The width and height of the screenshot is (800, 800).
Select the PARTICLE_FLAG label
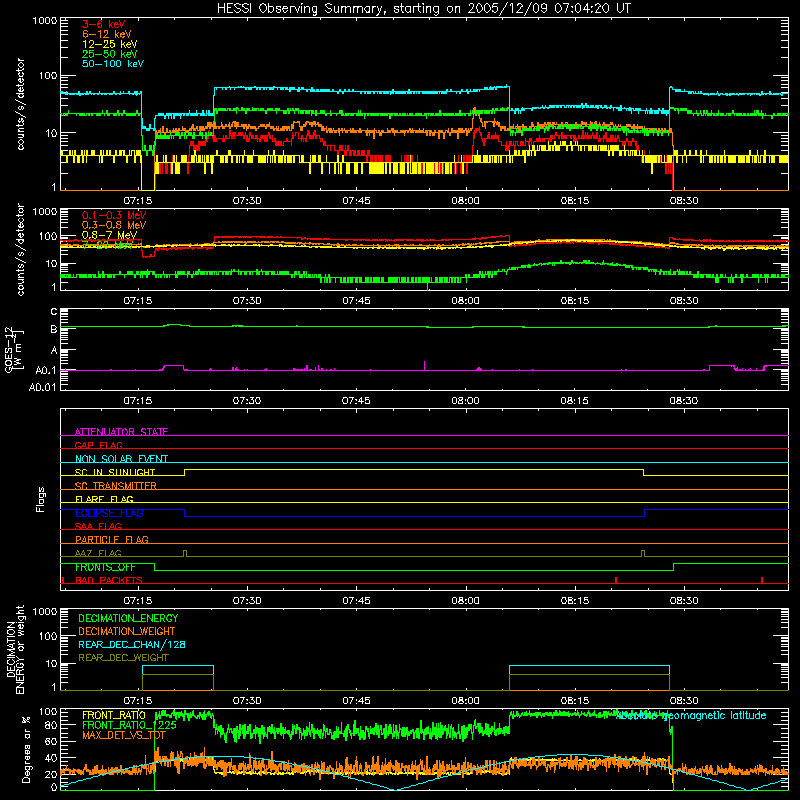point(112,539)
